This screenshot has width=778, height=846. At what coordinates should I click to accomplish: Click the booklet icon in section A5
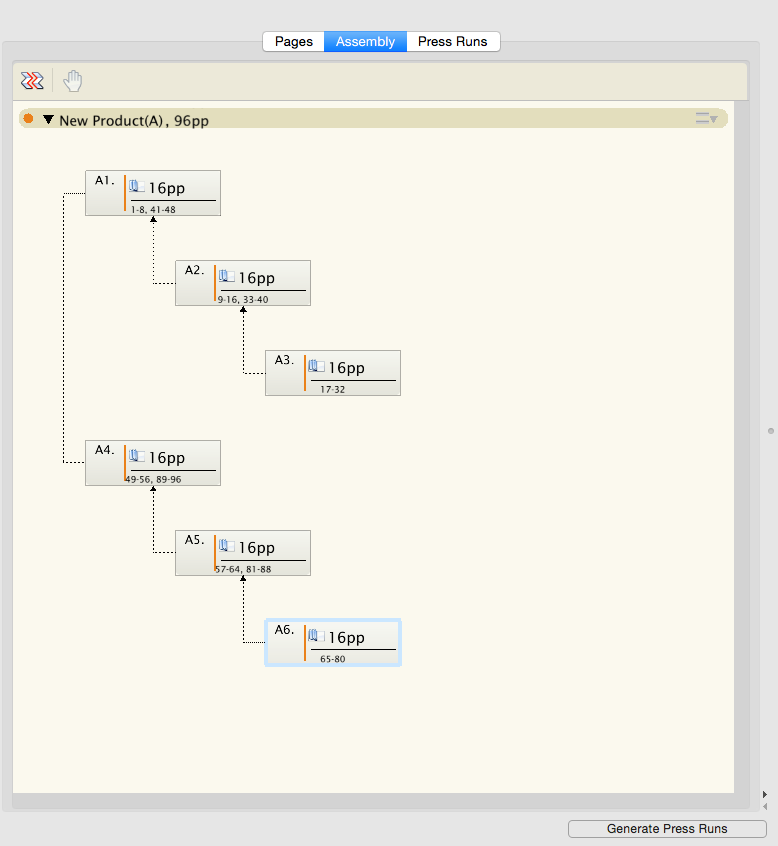227,547
